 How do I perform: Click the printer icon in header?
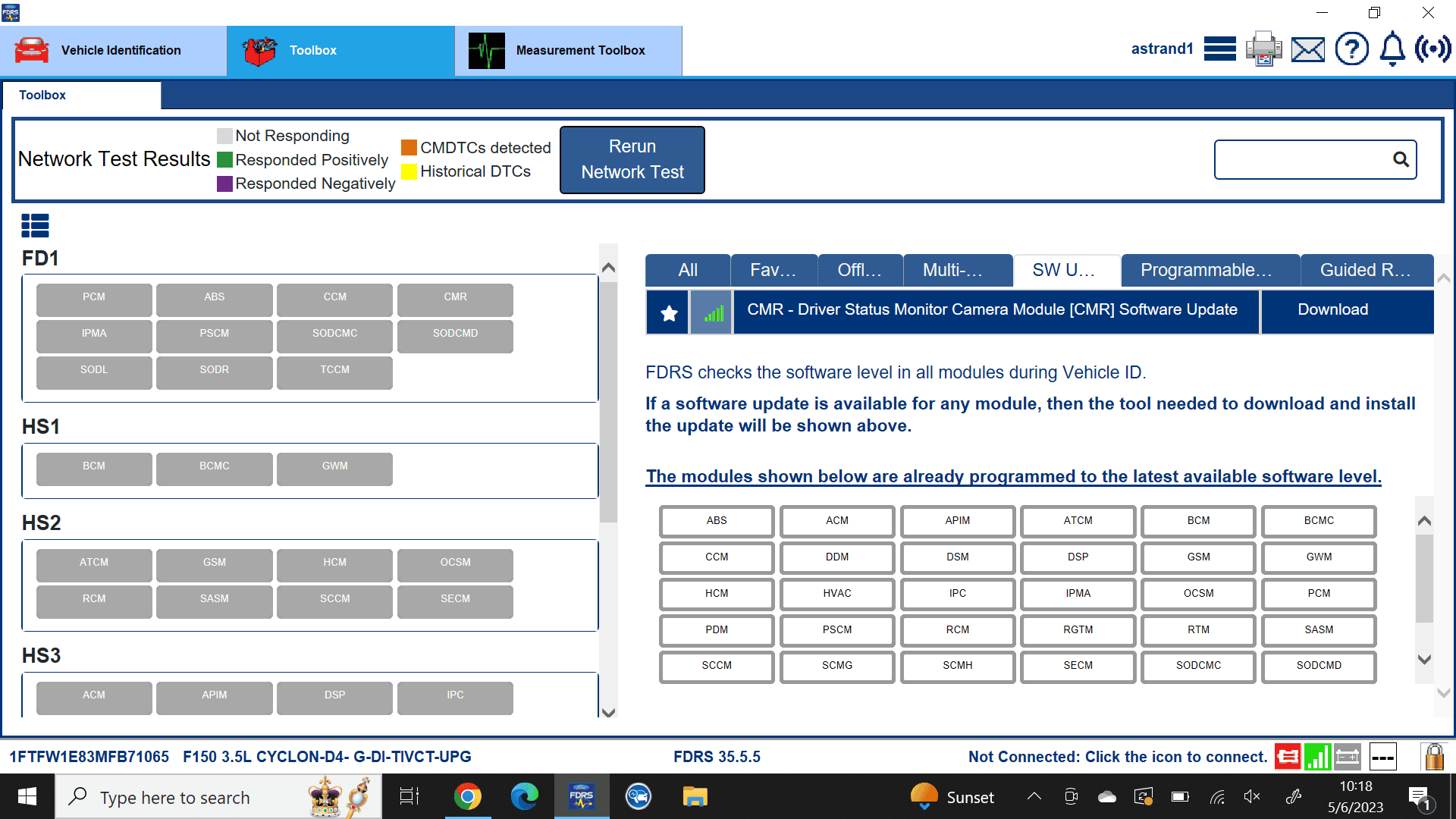(x=1263, y=49)
